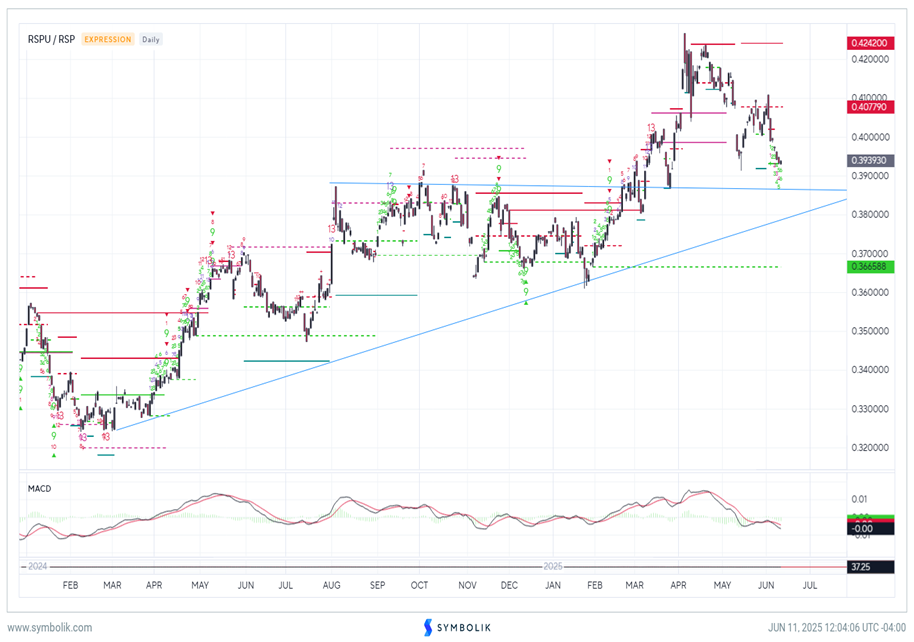Screen dimensions: 914x642
Task: Click the 2024 year marker on timeline
Action: point(37,566)
